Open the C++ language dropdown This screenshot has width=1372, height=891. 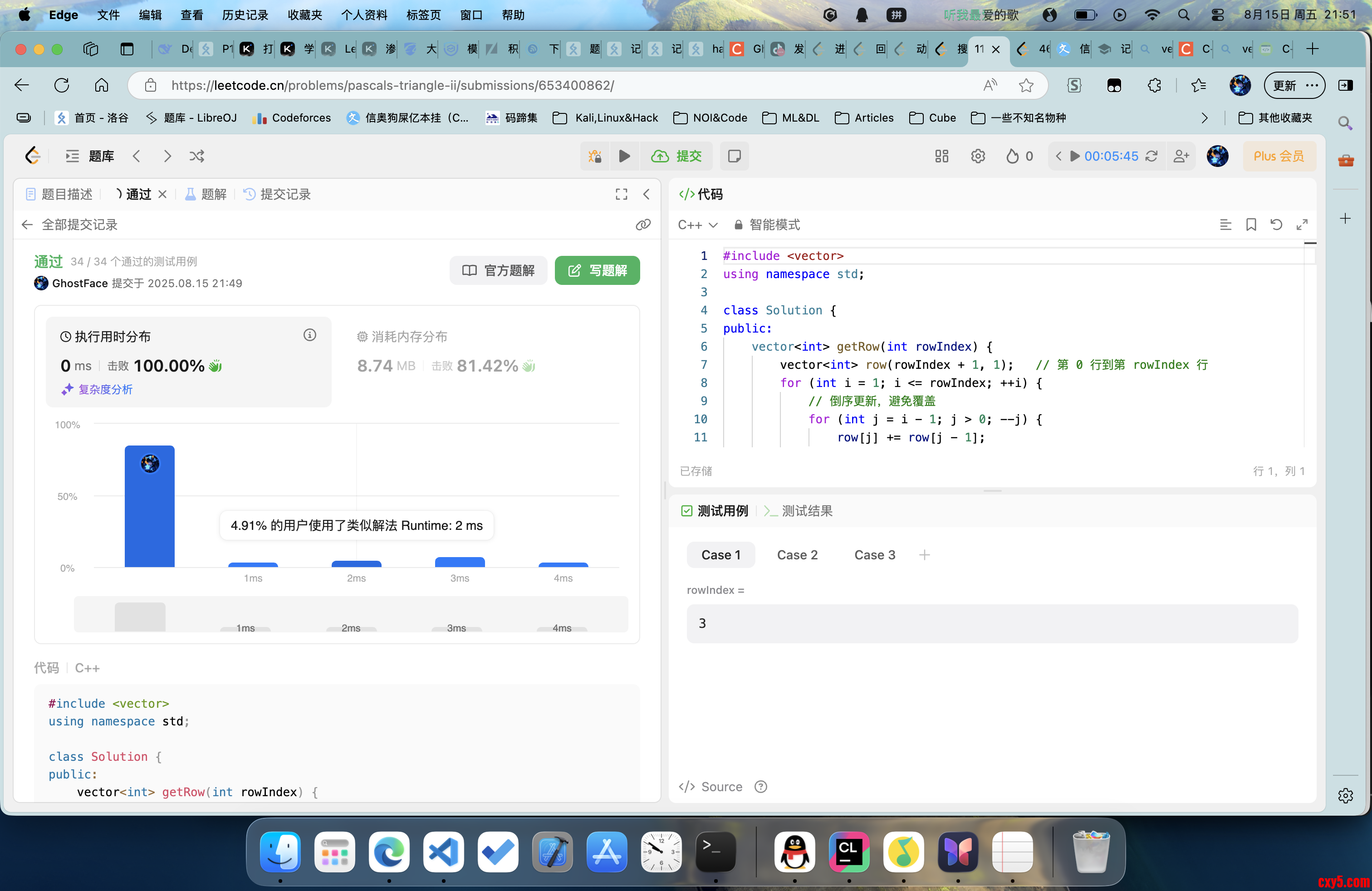(697, 225)
